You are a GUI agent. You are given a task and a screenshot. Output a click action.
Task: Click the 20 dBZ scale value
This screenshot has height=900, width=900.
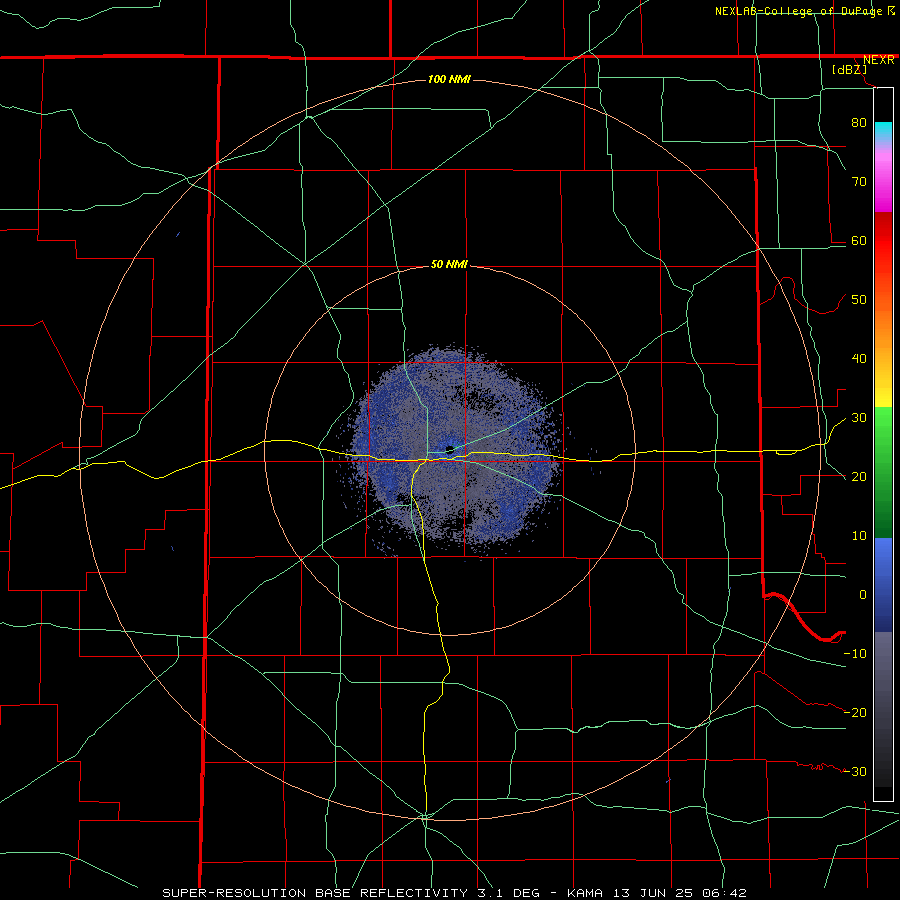pos(859,476)
